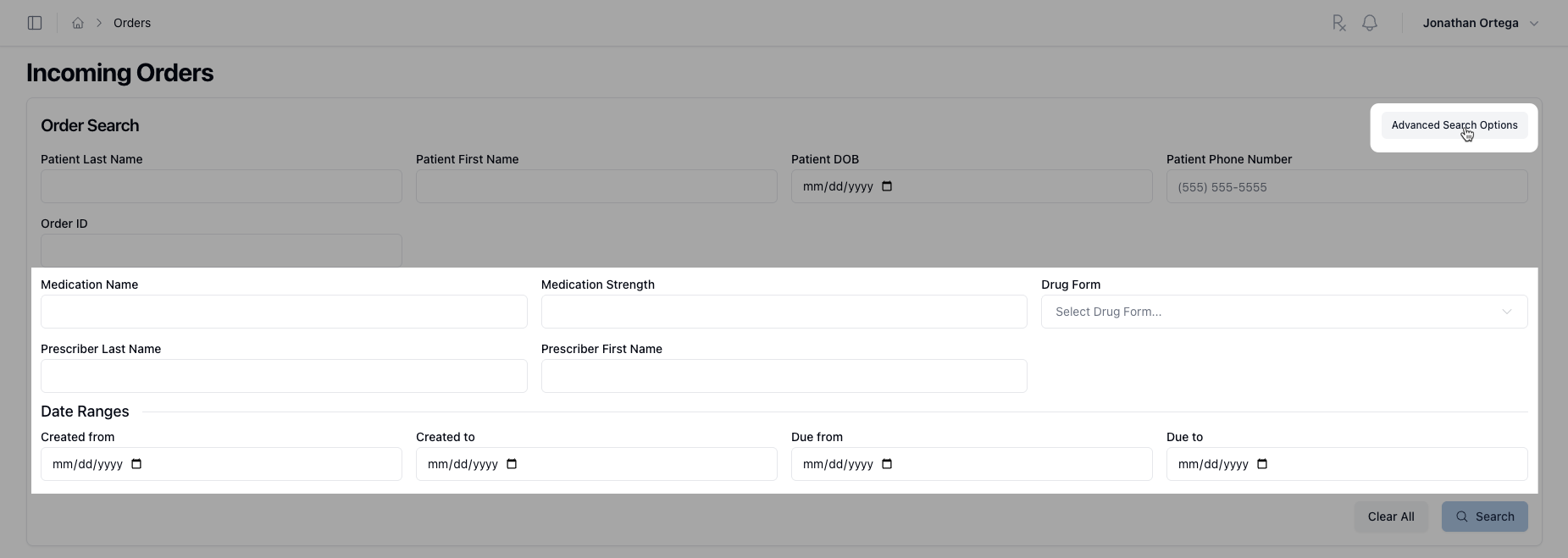Select the Orders breadcrumb item
The width and height of the screenshot is (1568, 558).
coord(131,23)
